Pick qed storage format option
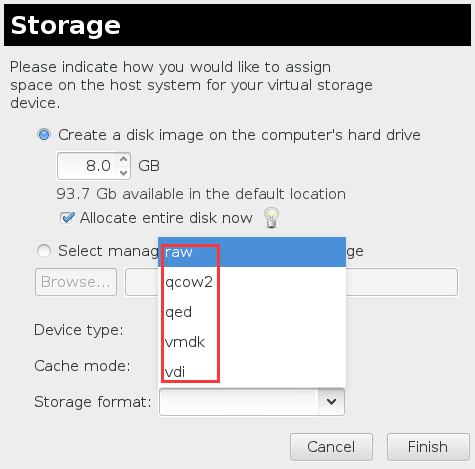475x469 pixels. coord(252,312)
